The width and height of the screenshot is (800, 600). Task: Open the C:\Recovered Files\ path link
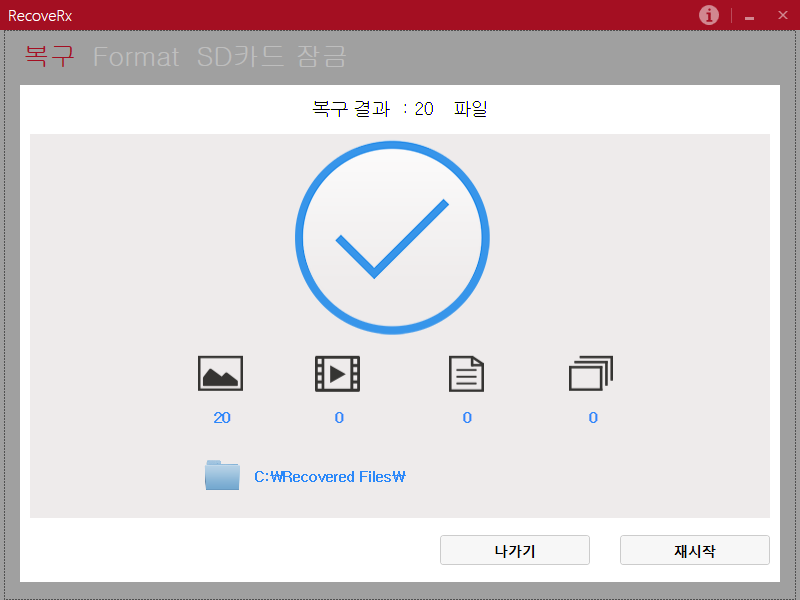(x=330, y=477)
